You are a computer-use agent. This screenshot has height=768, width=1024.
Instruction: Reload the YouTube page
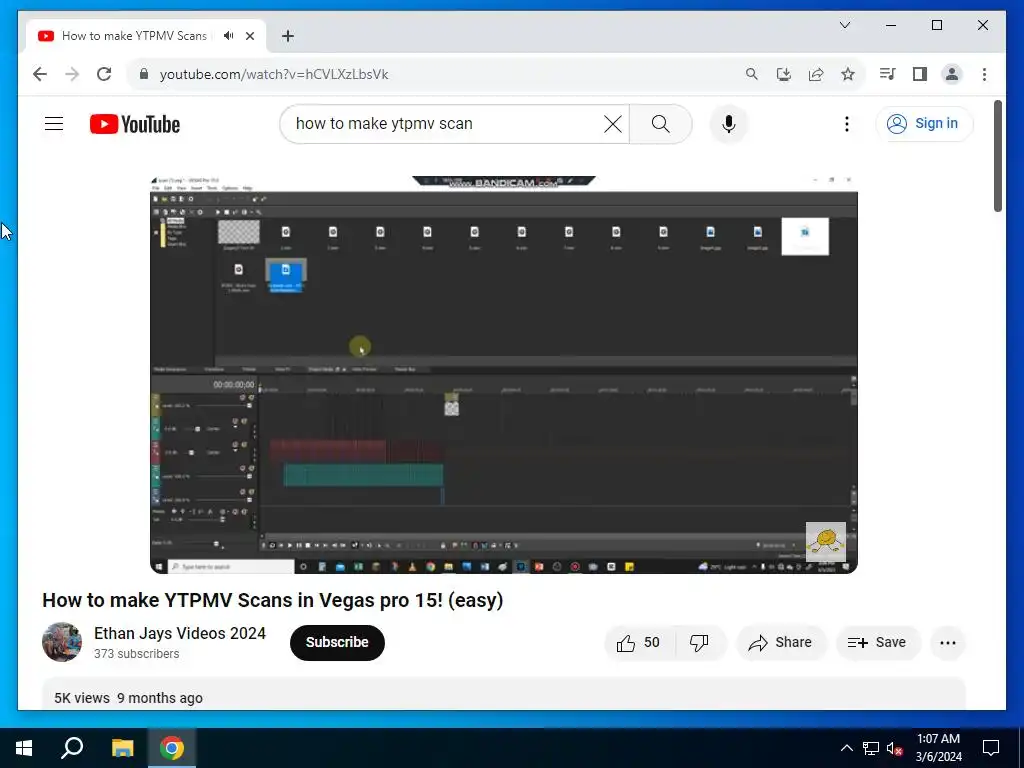104,74
